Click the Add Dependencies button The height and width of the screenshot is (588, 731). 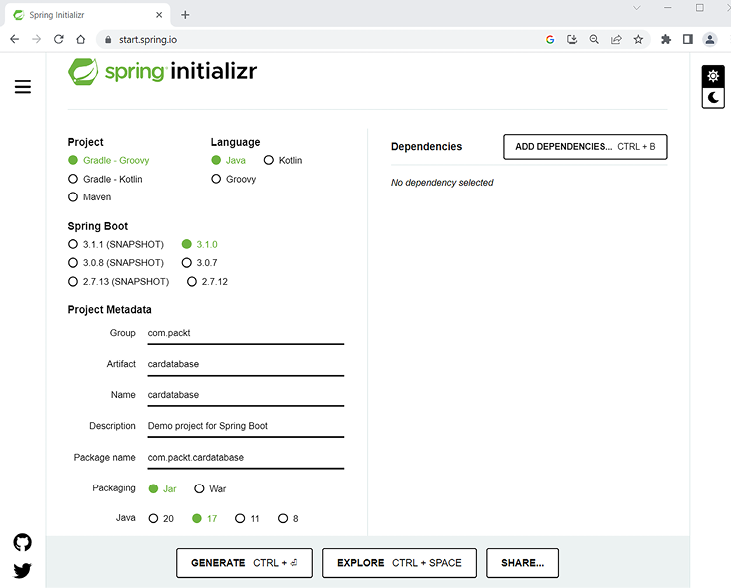tap(585, 147)
